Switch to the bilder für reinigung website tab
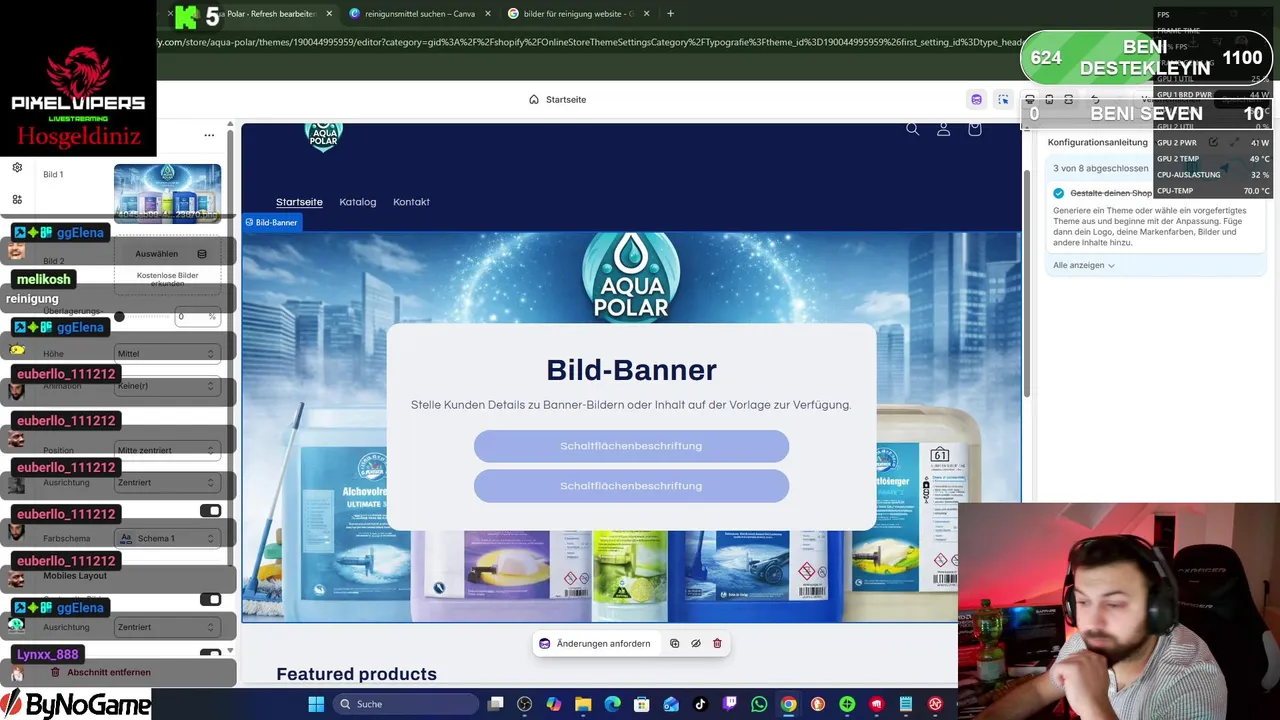 pyautogui.click(x=577, y=14)
